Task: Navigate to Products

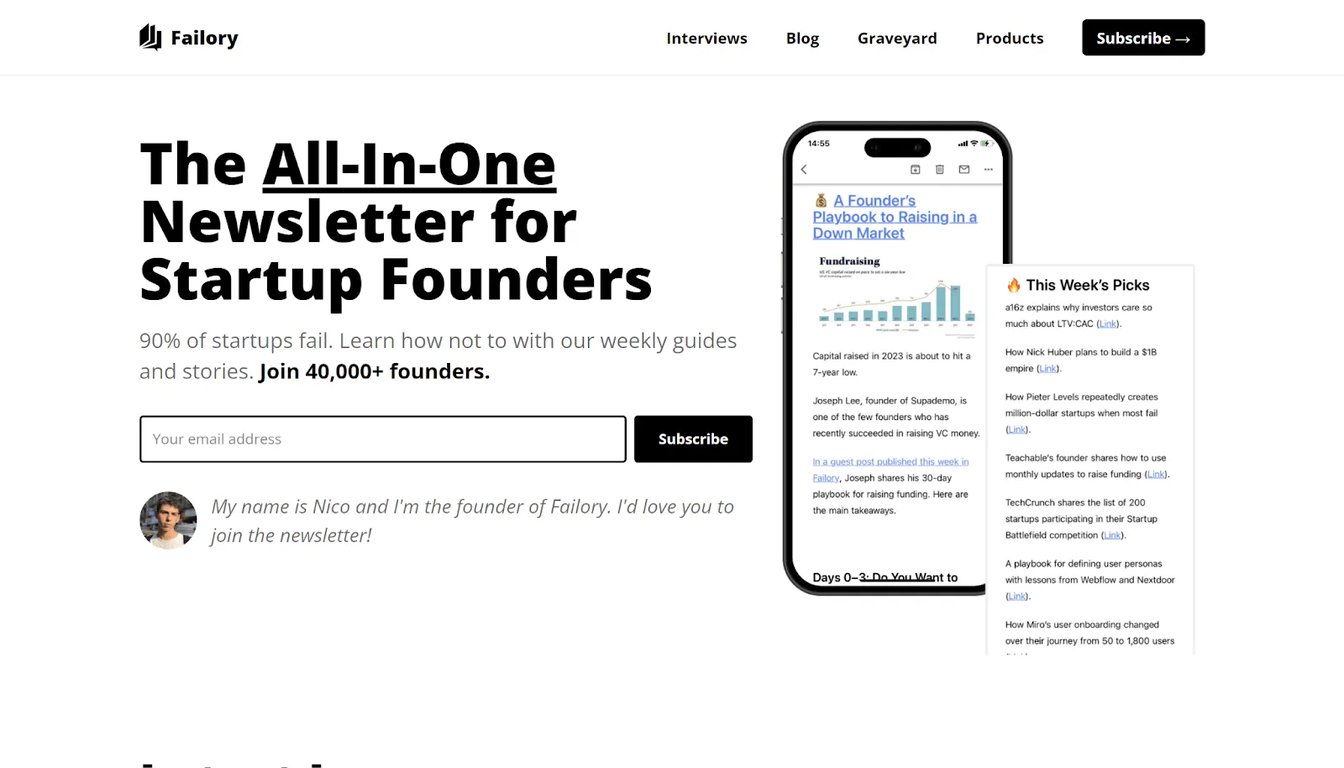Action: [1009, 38]
